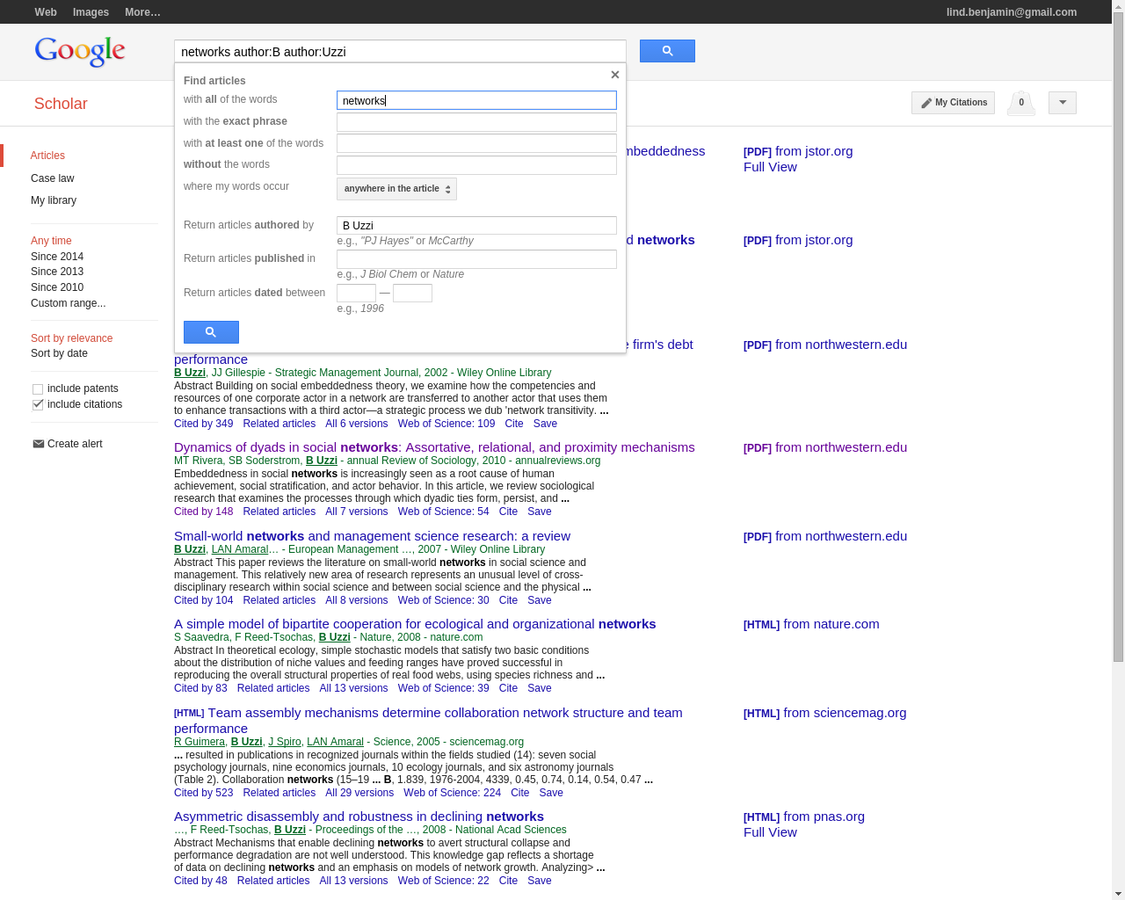The height and width of the screenshot is (900, 1125).
Task: Filter results to Since 2010
Action: pyautogui.click(x=57, y=287)
